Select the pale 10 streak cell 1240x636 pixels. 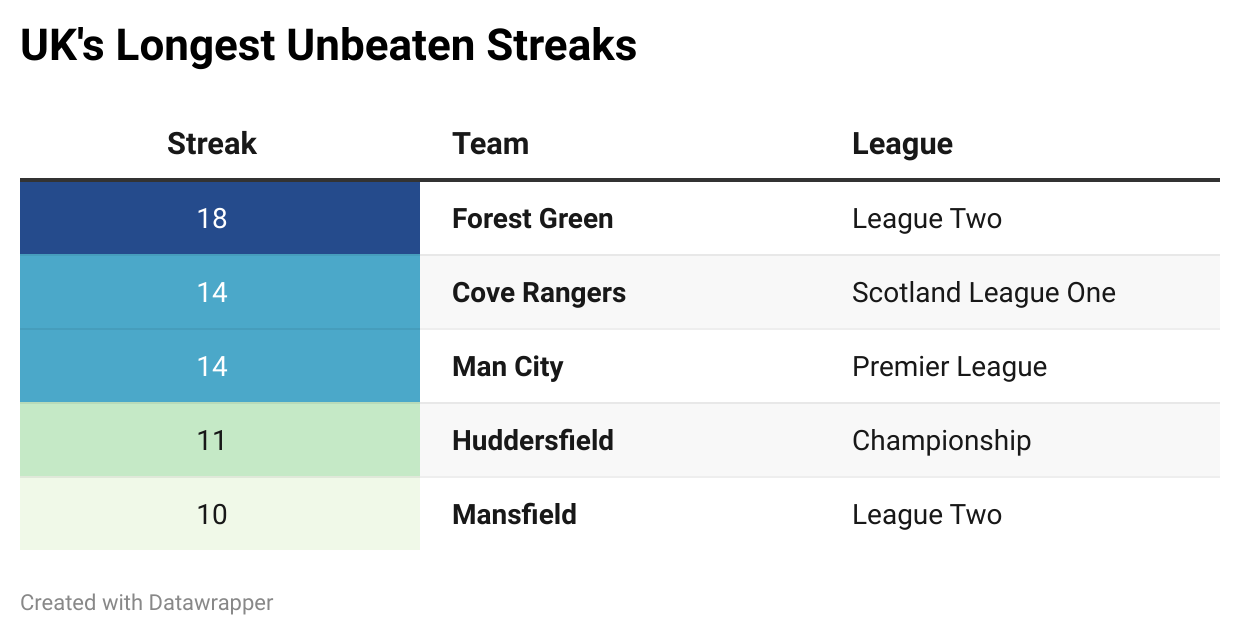point(220,514)
